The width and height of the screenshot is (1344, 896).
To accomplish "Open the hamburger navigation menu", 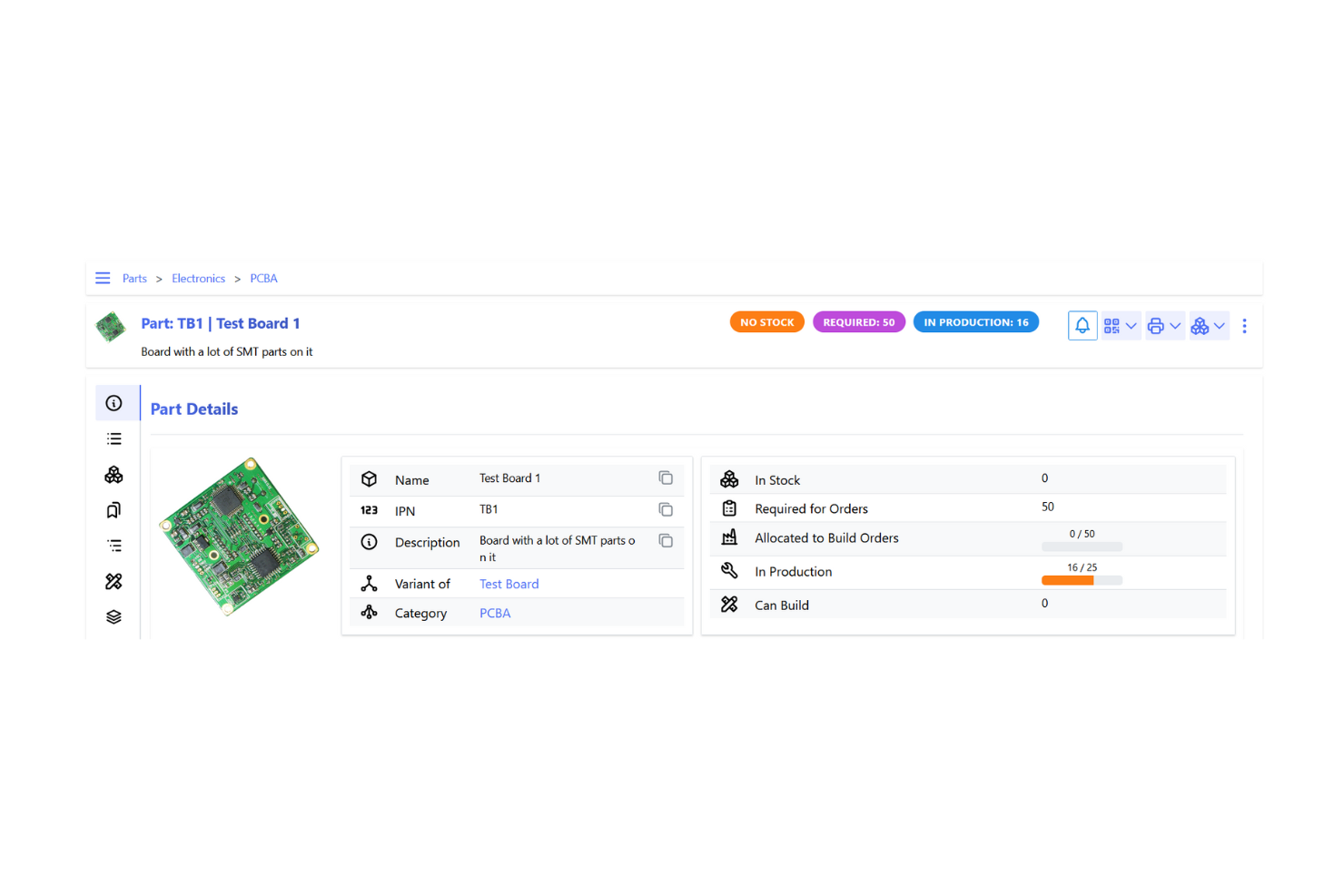I will pyautogui.click(x=103, y=278).
